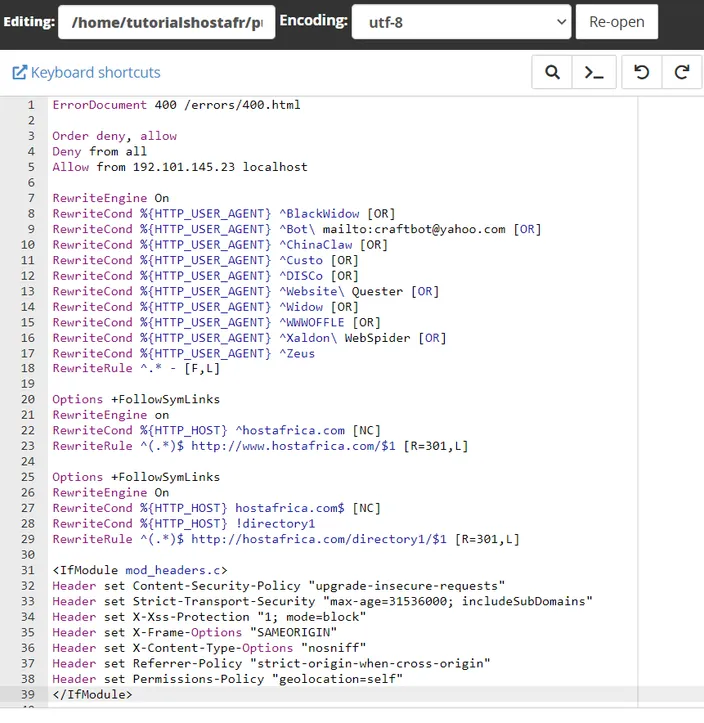
Task: Click ^DISCo on line 12
Action: pos(301,276)
